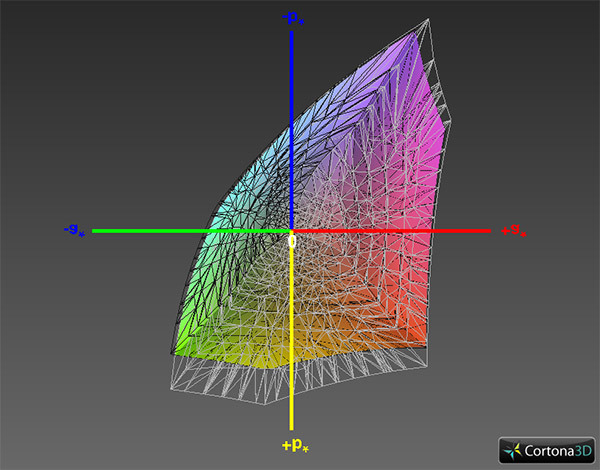The image size is (600, 470).
Task: Click the '+p*' yellow axis label
Action: [295, 446]
